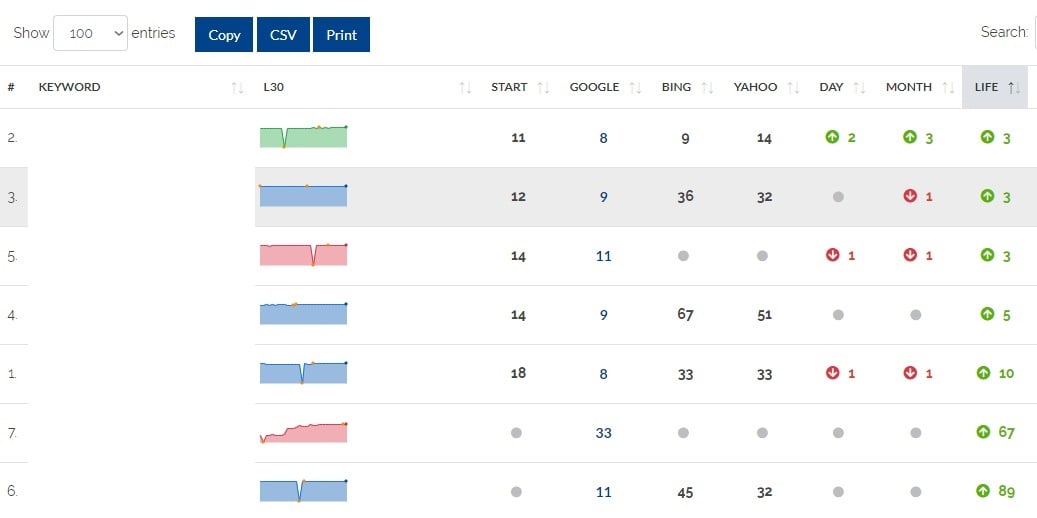Image resolution: width=1037 pixels, height=518 pixels.
Task: Click red down arrow in row 3 Month
Action: (910, 196)
